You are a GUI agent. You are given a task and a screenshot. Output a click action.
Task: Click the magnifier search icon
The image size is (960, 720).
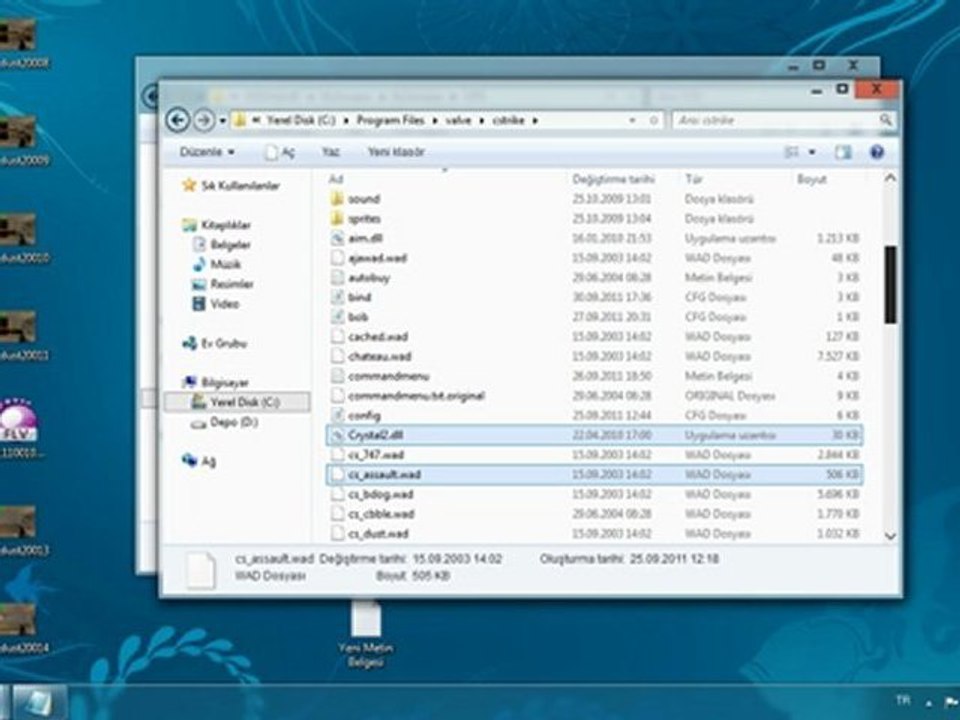click(885, 120)
